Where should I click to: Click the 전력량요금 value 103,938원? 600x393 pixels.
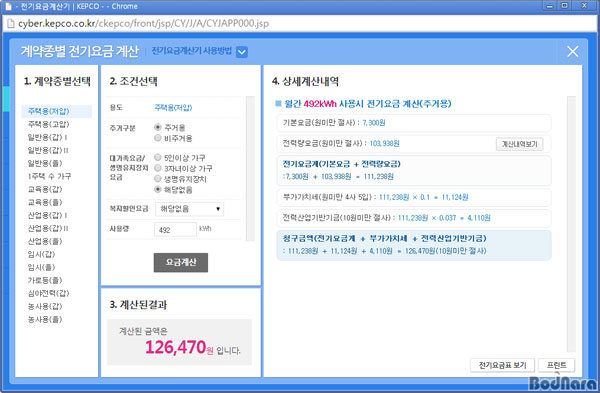385,144
